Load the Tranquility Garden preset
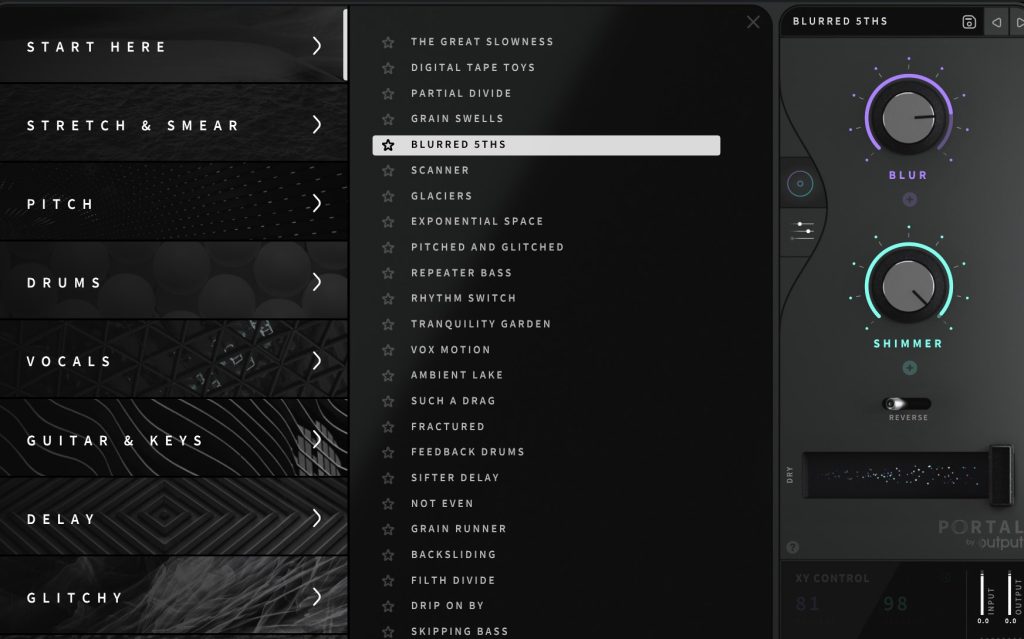This screenshot has height=639, width=1024. tap(480, 324)
